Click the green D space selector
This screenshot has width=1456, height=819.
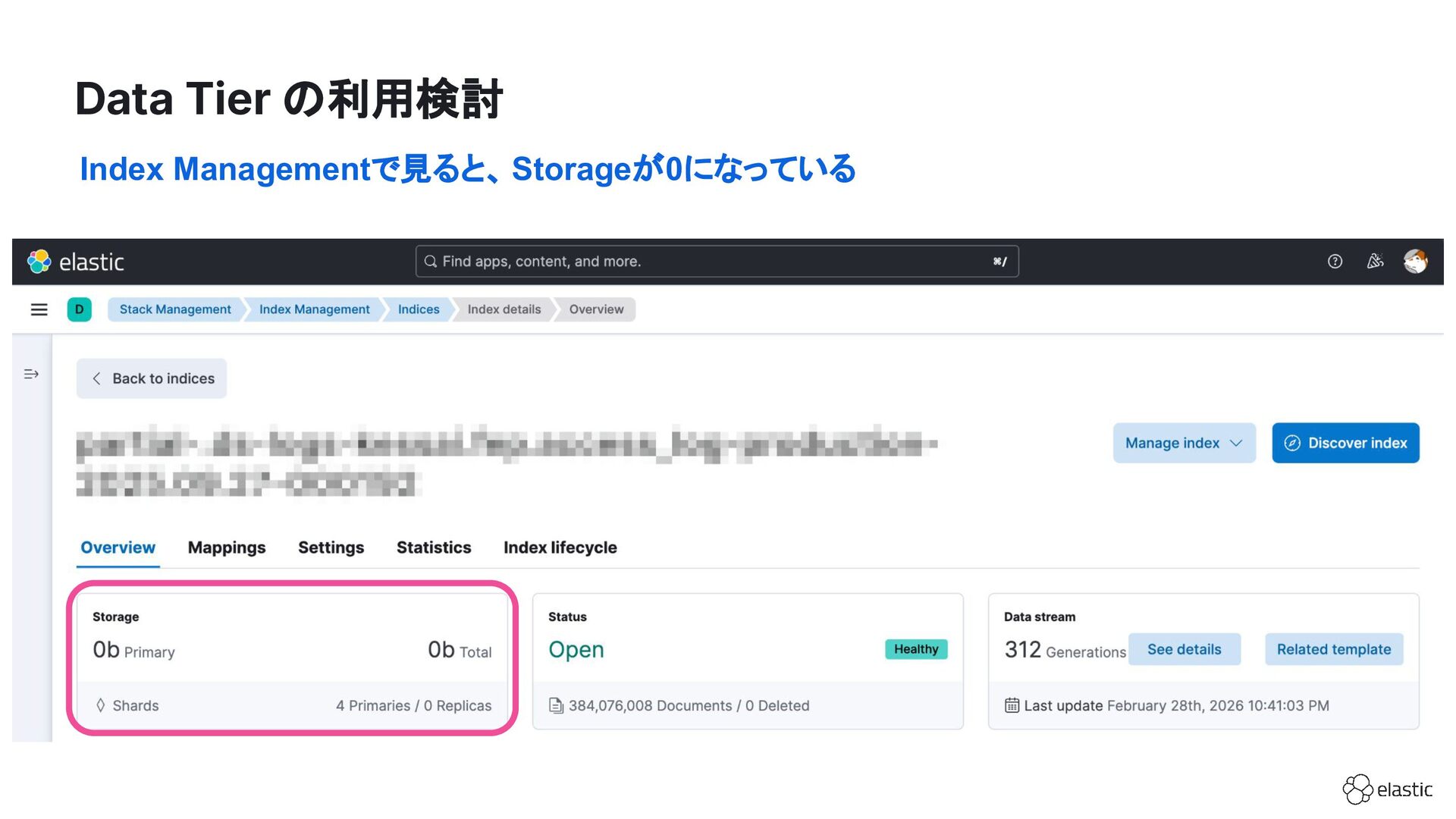(x=80, y=309)
